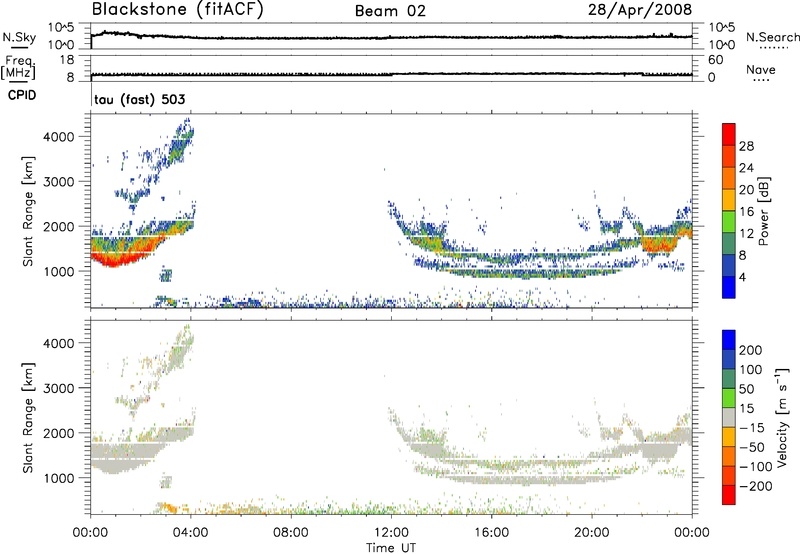Select the 'tau (fast) 503' annotation
800x554 pixels.
139,99
